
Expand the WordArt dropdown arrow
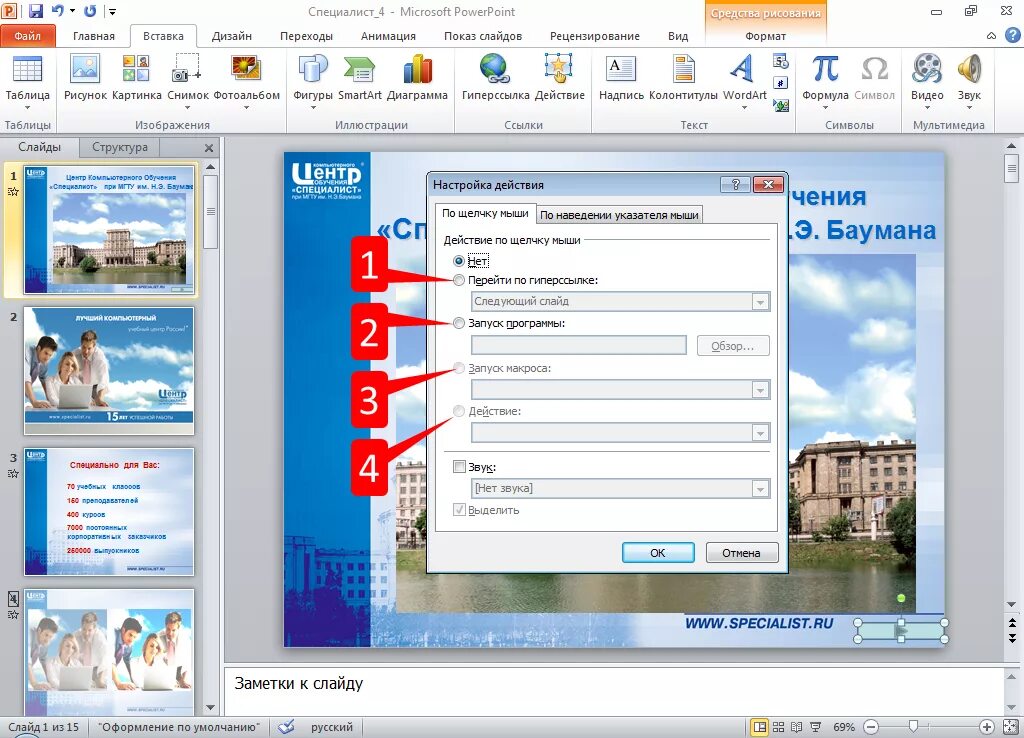click(744, 108)
